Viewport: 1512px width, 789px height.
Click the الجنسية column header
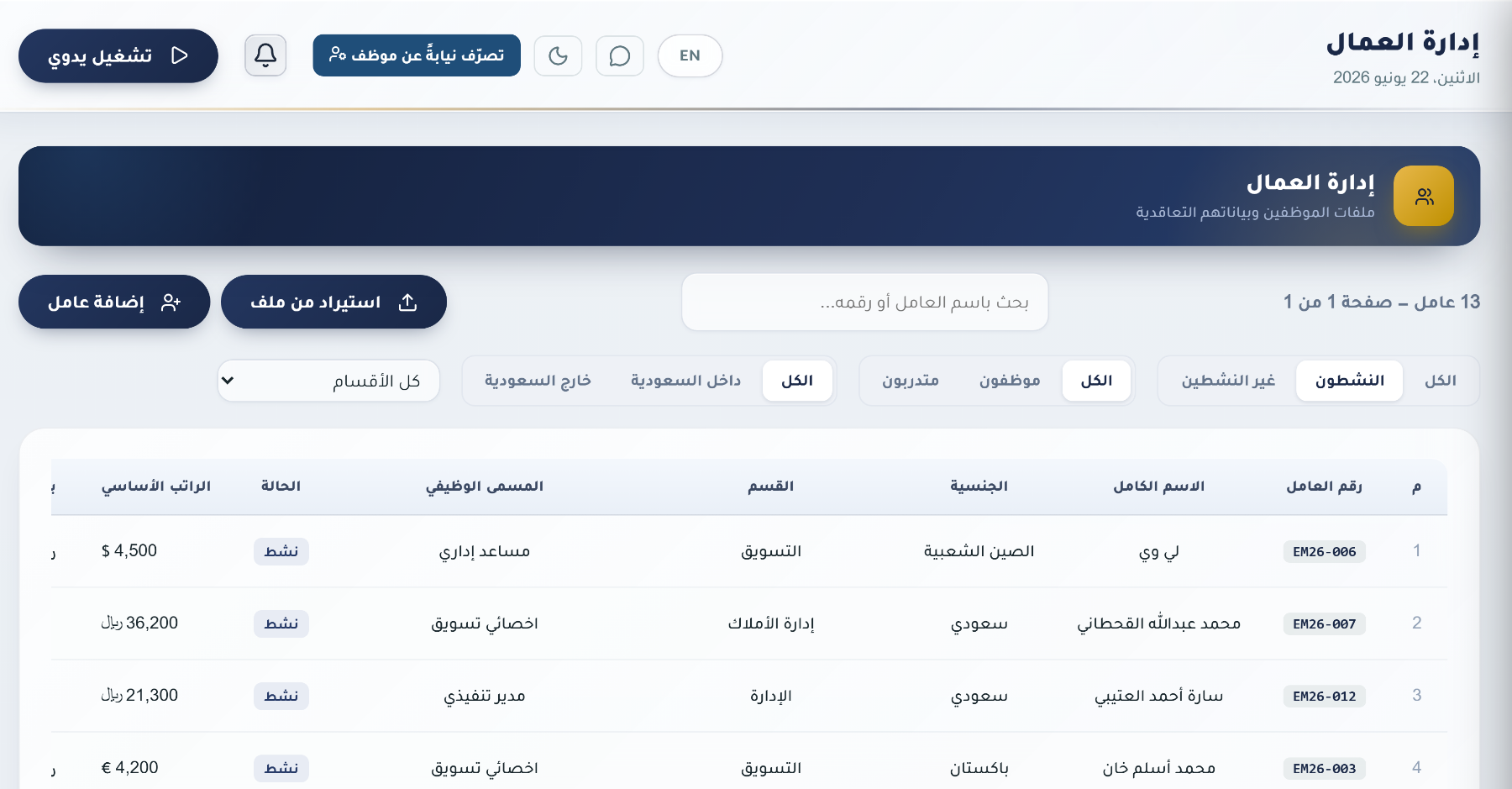coord(979,487)
